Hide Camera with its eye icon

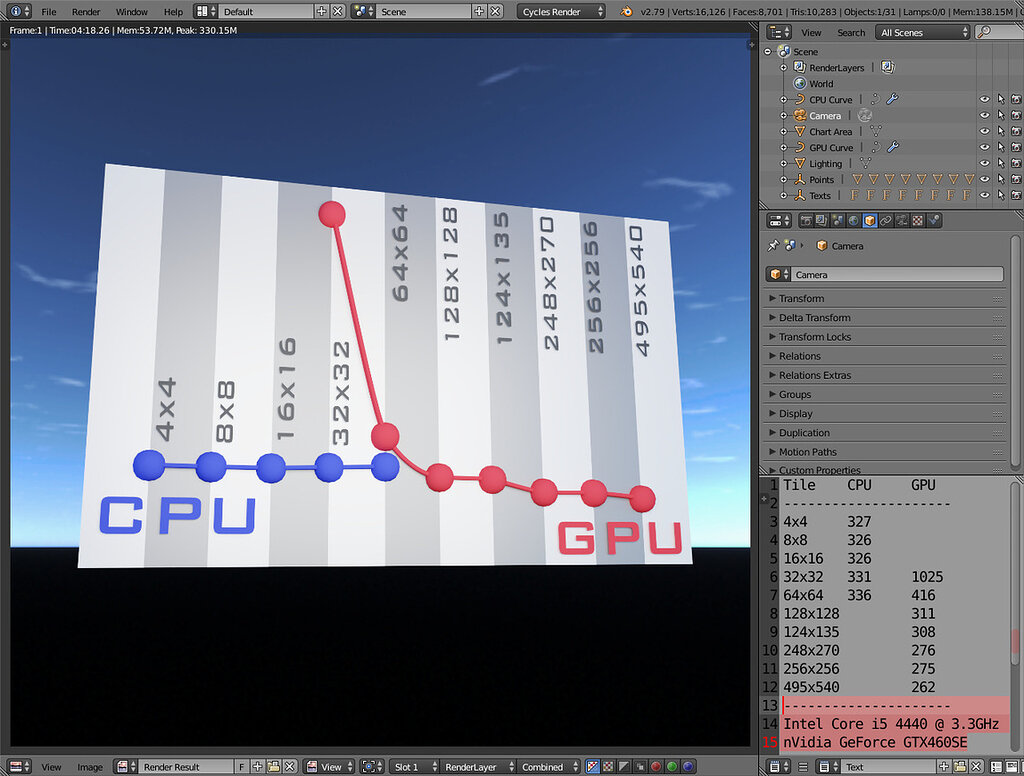(x=984, y=115)
